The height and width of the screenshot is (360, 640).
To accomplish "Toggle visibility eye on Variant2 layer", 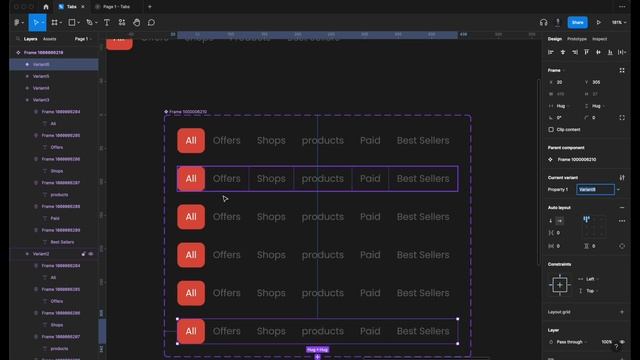I will pyautogui.click(x=91, y=254).
